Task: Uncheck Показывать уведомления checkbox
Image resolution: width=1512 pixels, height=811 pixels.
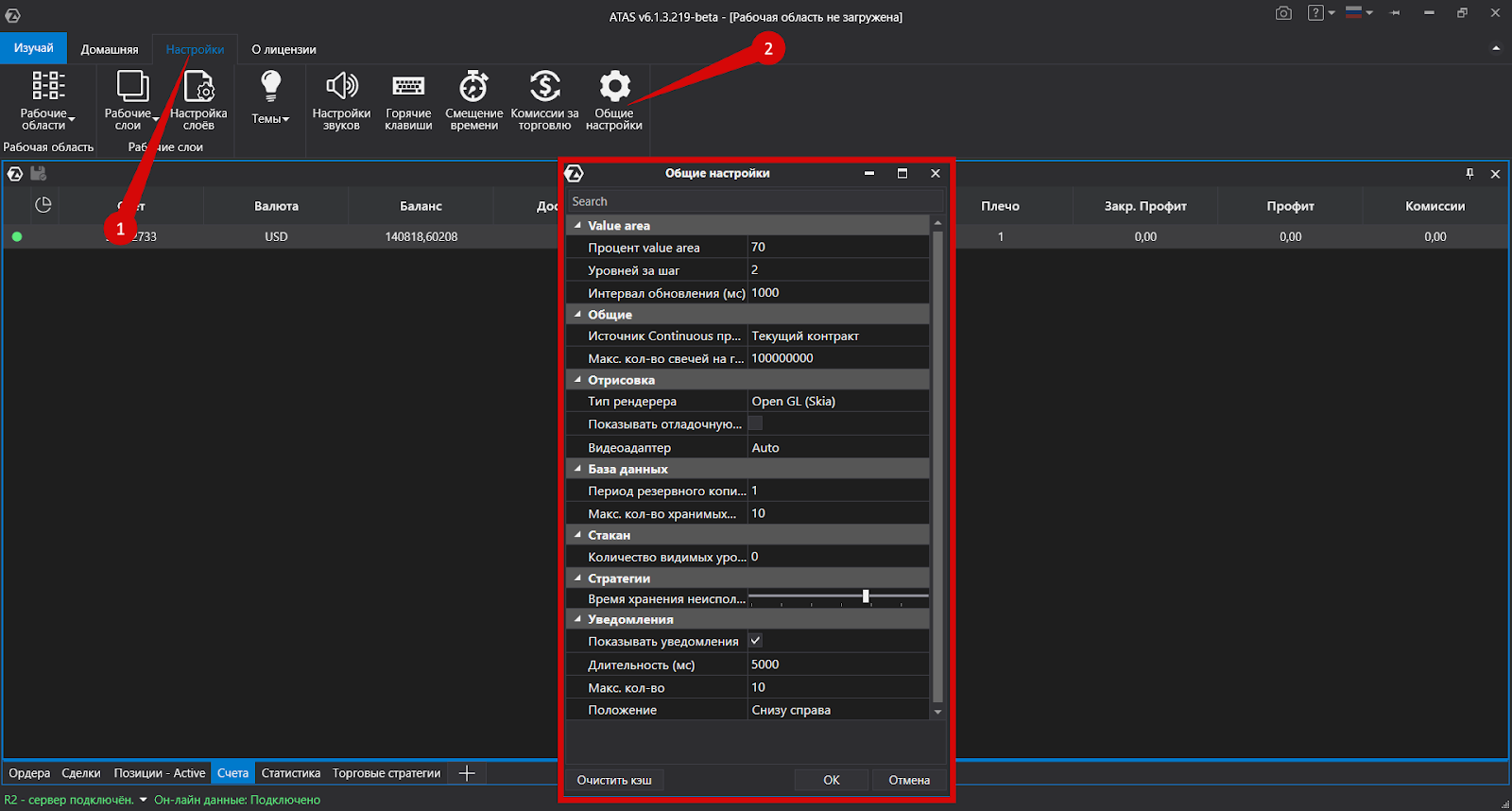Action: 755,641
